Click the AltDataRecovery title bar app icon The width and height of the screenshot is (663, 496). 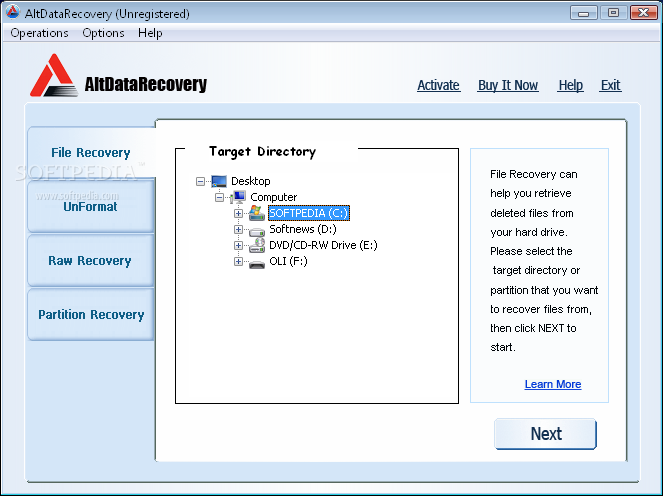pyautogui.click(x=12, y=12)
